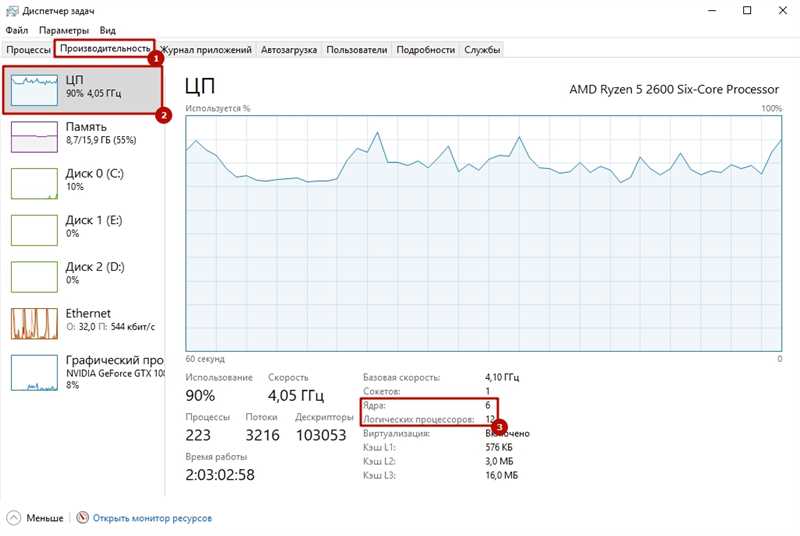
Task: Click the 103053 handles value
Action: (x=321, y=435)
